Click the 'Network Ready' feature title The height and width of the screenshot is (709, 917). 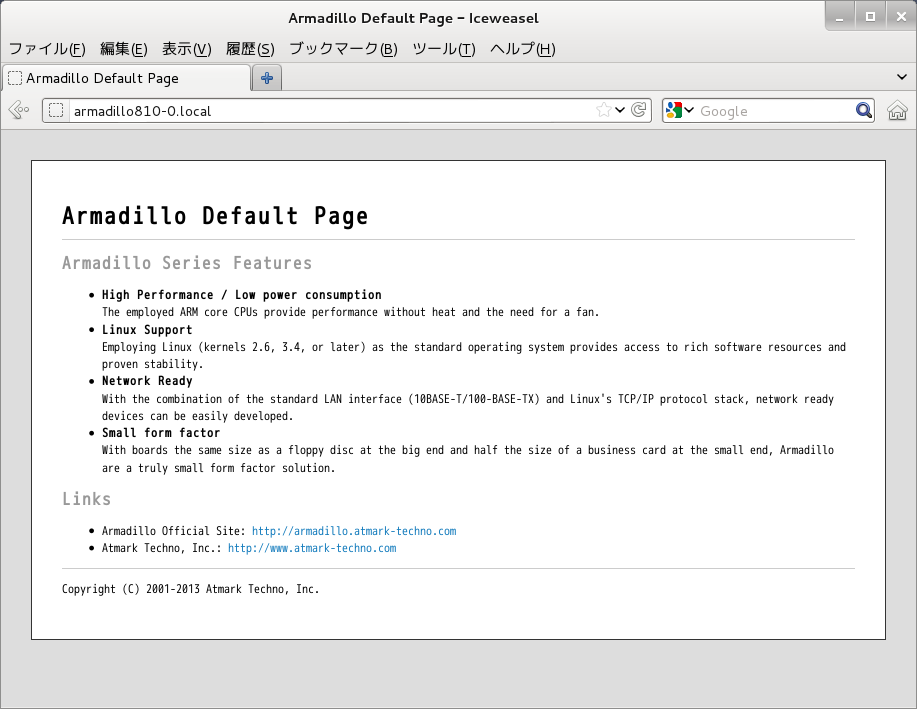pyautogui.click(x=147, y=381)
